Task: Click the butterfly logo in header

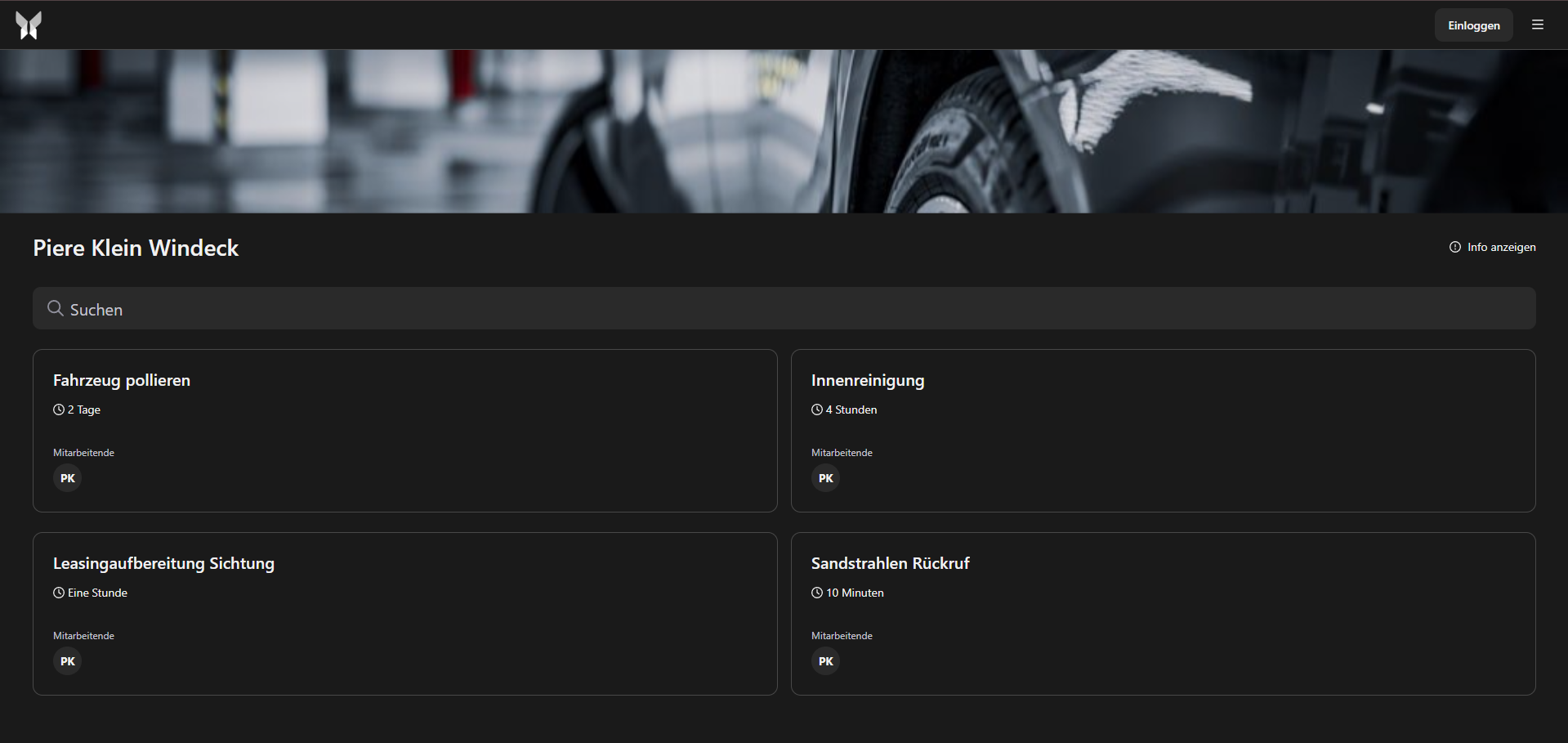Action: 29,25
